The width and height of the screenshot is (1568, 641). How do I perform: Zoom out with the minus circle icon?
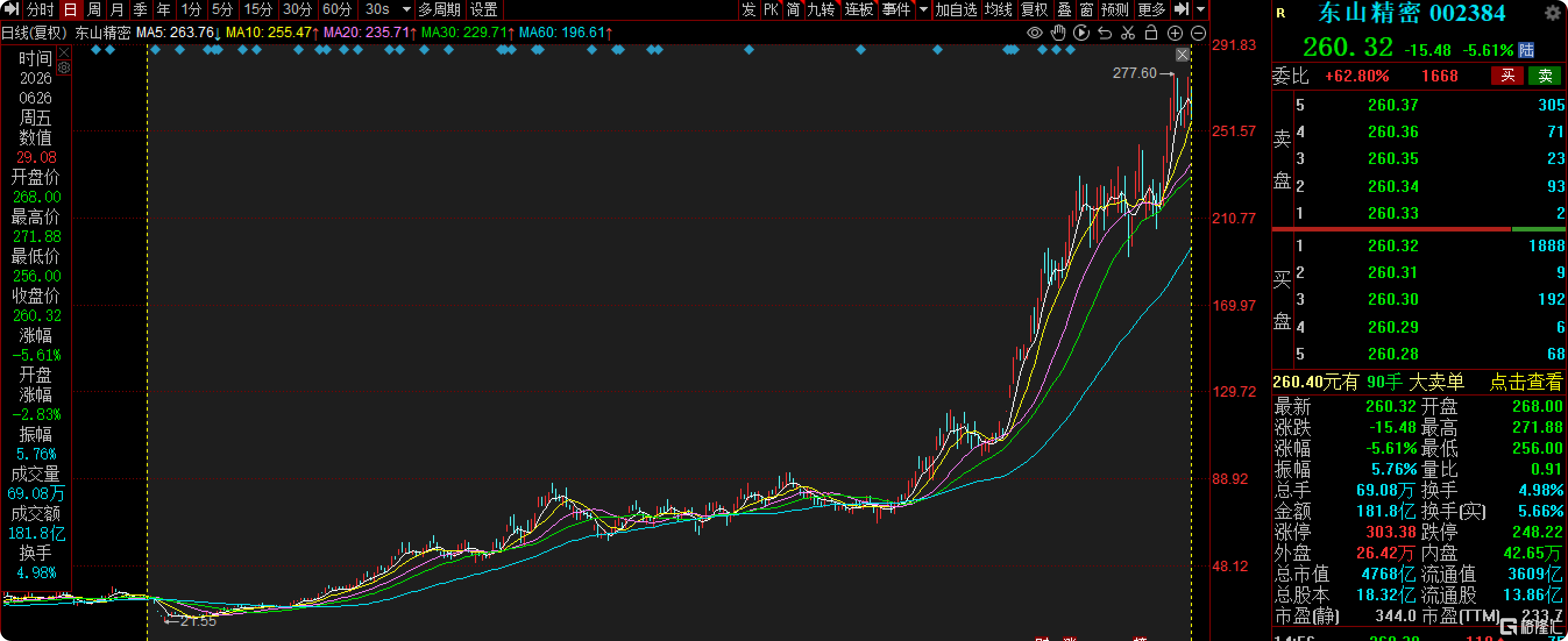coord(1198,33)
